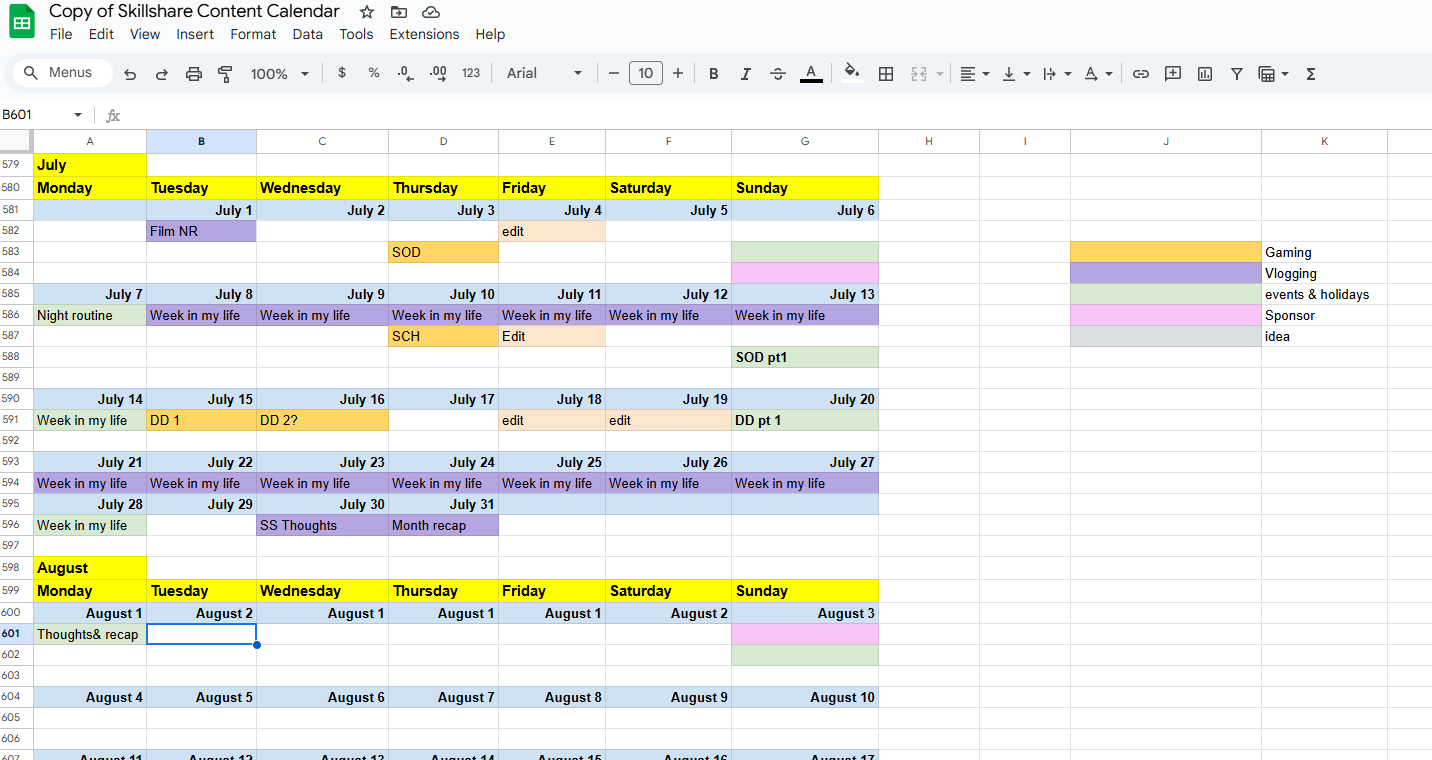Decrease decimal places
Viewport: 1432px width, 760px height.
point(405,73)
